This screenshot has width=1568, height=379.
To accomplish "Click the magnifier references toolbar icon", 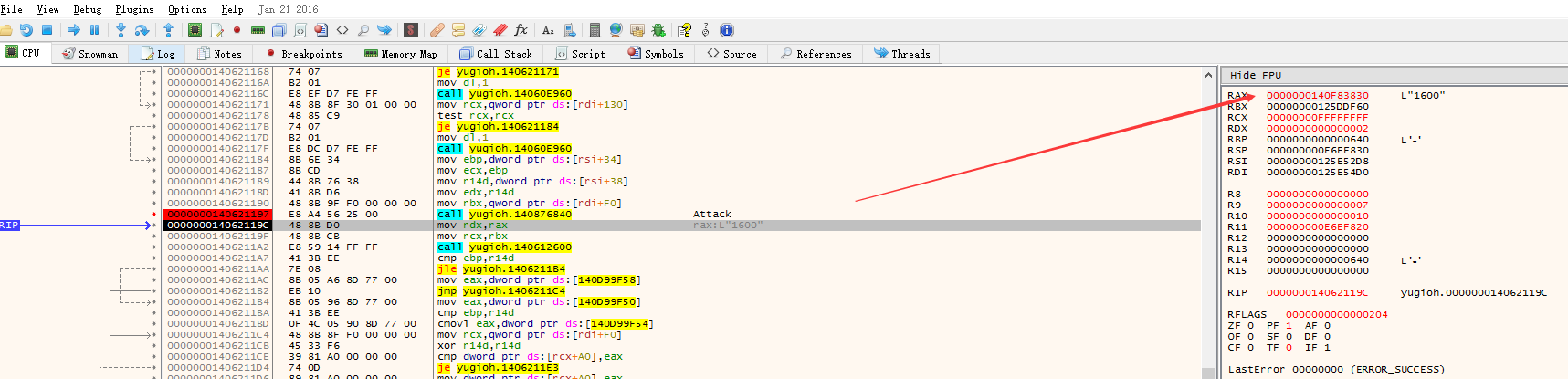I will (363, 30).
